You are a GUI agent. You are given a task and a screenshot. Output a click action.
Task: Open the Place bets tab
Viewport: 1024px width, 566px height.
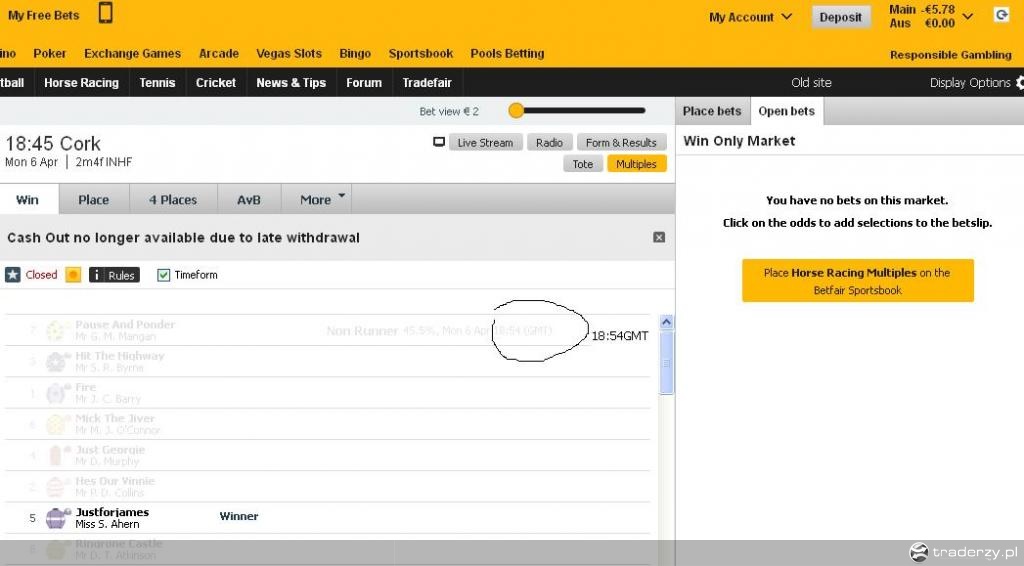tap(712, 111)
